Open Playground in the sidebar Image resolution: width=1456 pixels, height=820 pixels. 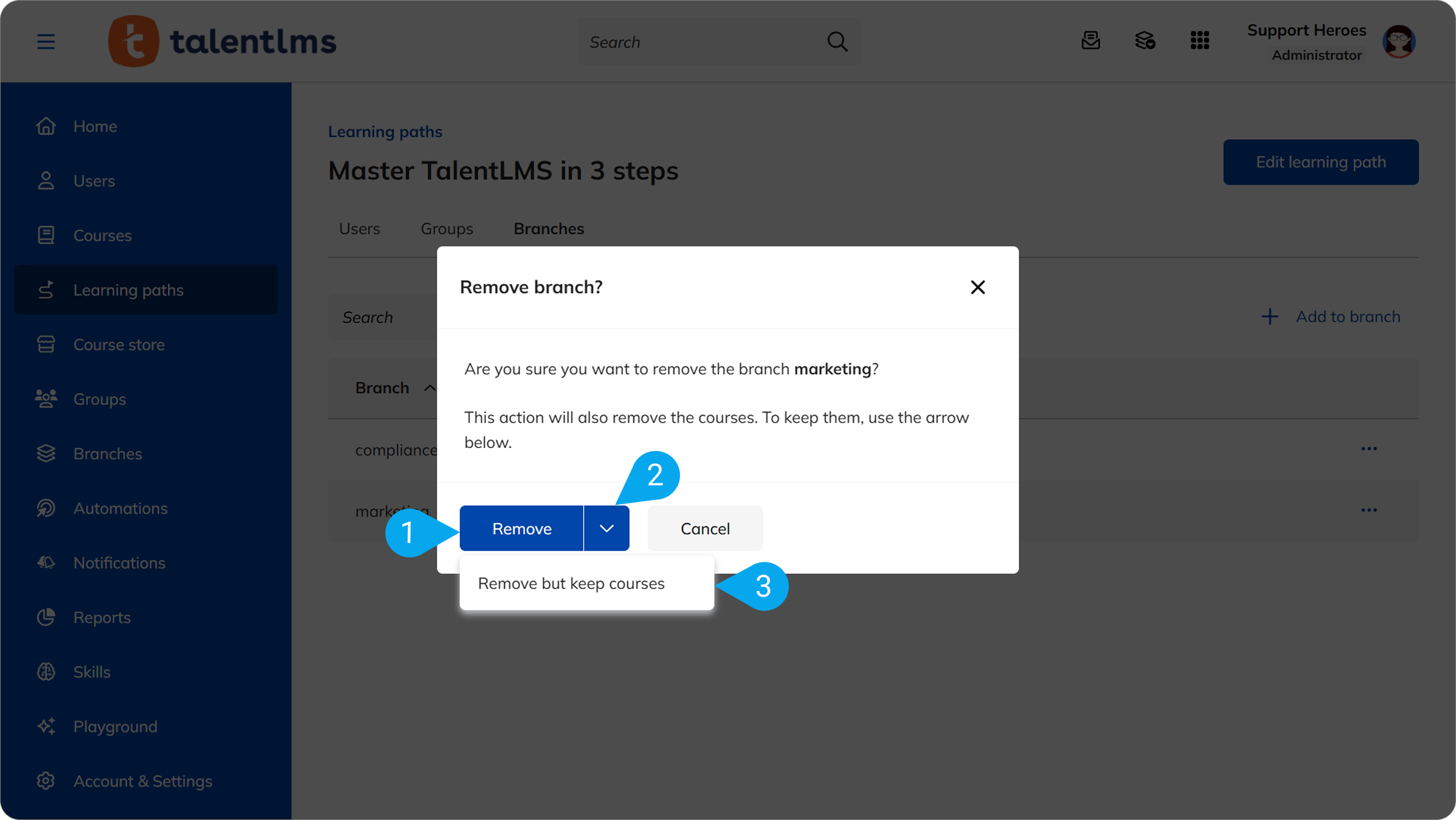pos(146,726)
